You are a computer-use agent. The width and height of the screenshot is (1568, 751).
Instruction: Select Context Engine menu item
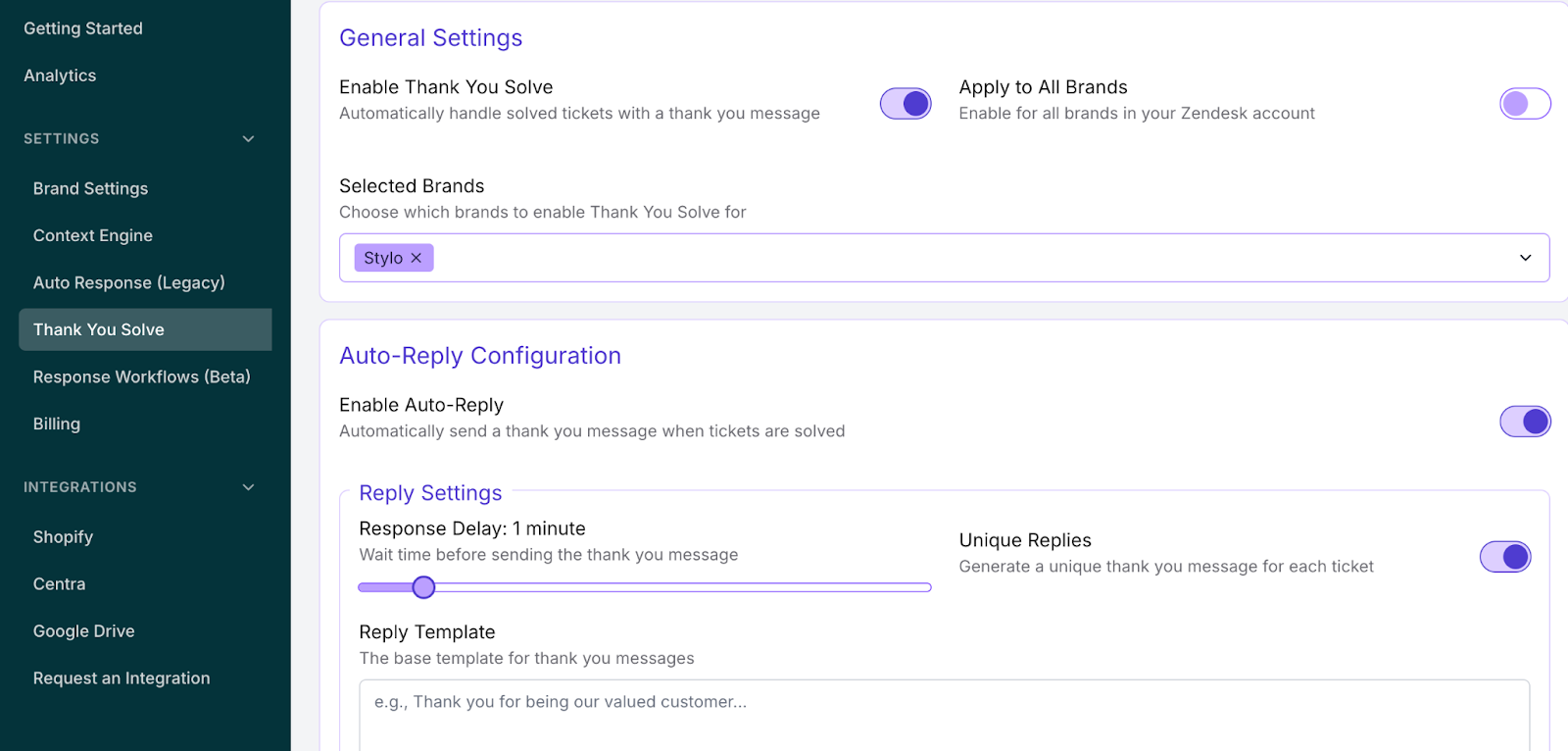pos(93,235)
